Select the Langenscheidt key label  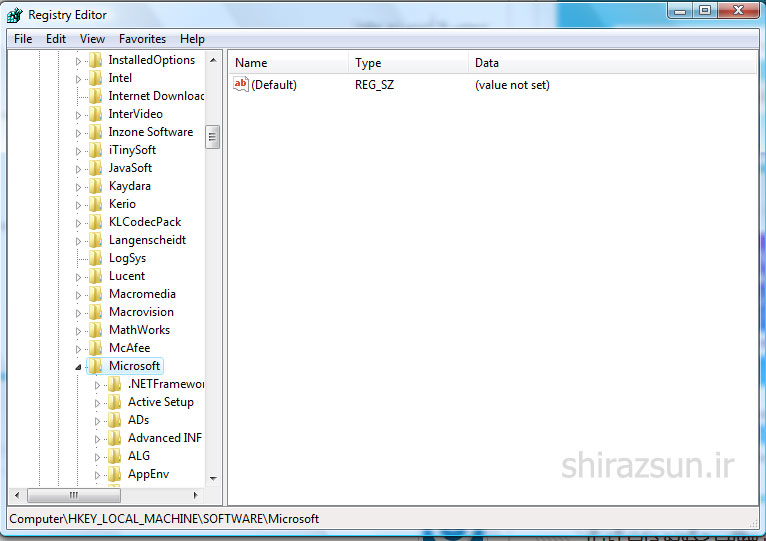tap(147, 240)
